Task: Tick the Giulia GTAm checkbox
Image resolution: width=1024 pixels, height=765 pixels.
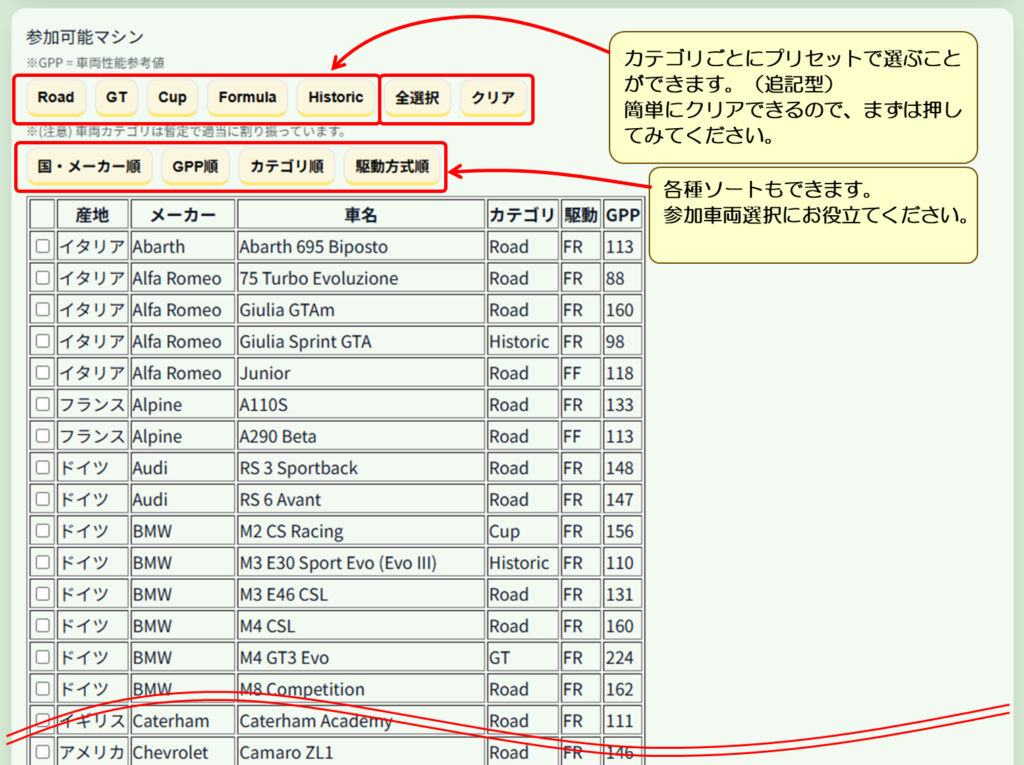Action: [42, 310]
